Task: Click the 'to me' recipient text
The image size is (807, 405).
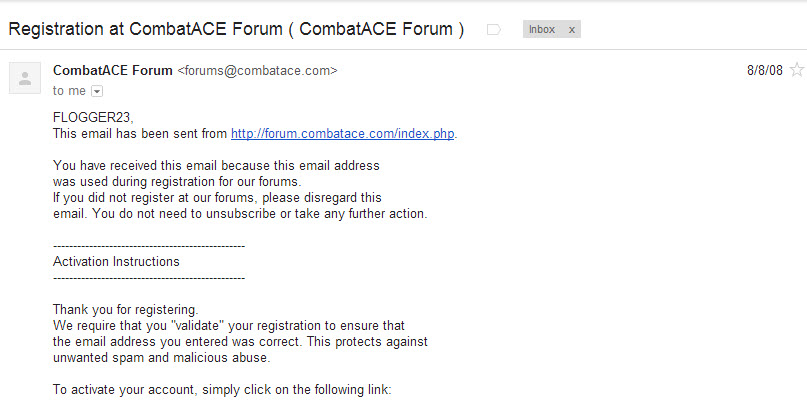Action: pyautogui.click(x=69, y=91)
